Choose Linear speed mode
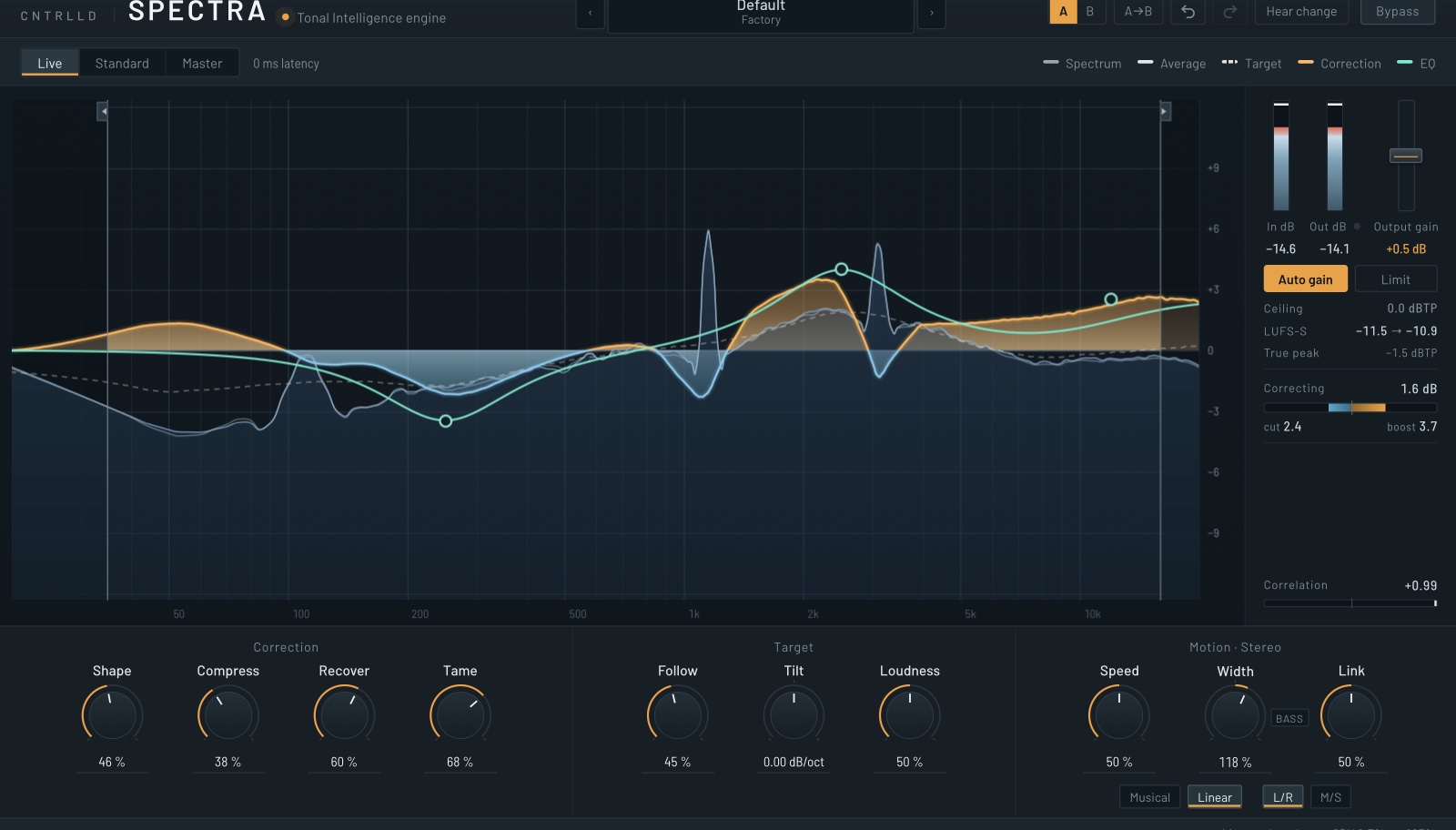Screen dimensions: 1456x830 pyautogui.click(x=1215, y=797)
